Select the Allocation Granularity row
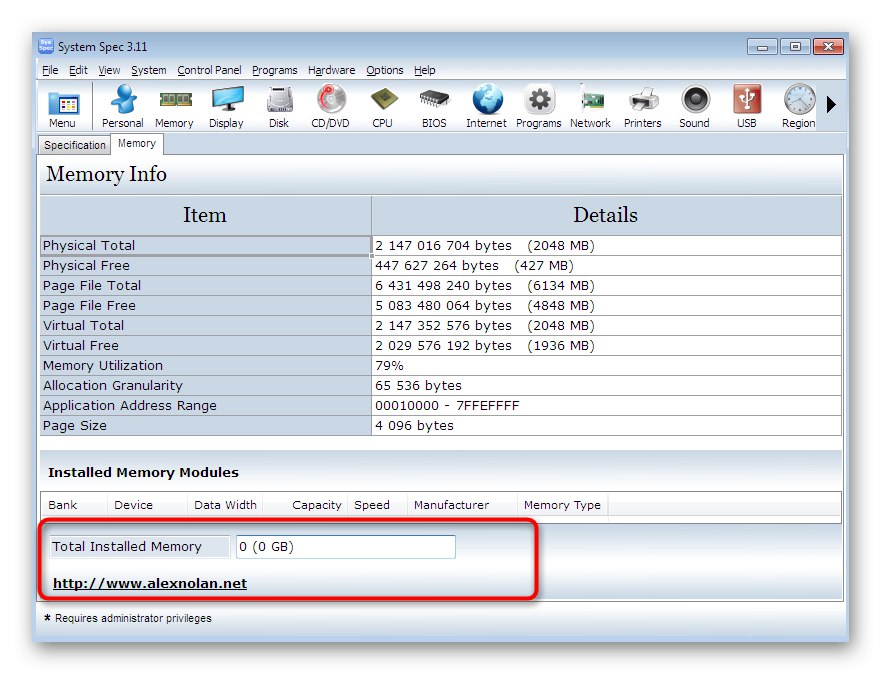This screenshot has height=674, width=881. pyautogui.click(x=440, y=386)
